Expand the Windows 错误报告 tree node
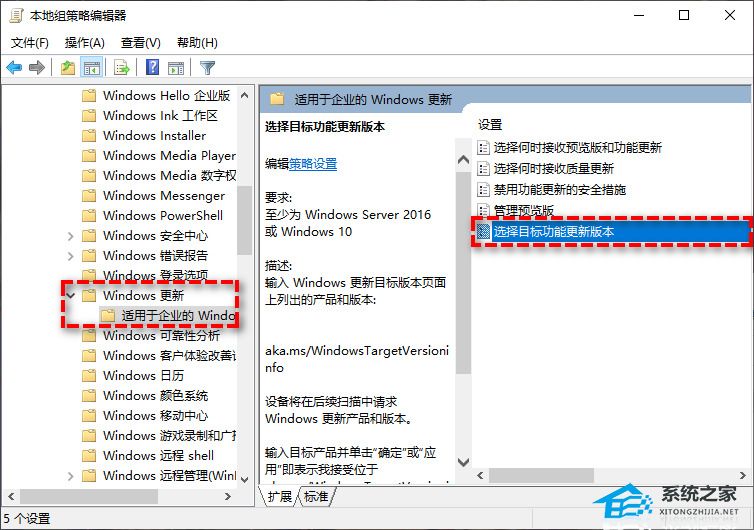This screenshot has height=530, width=754. coord(71,256)
